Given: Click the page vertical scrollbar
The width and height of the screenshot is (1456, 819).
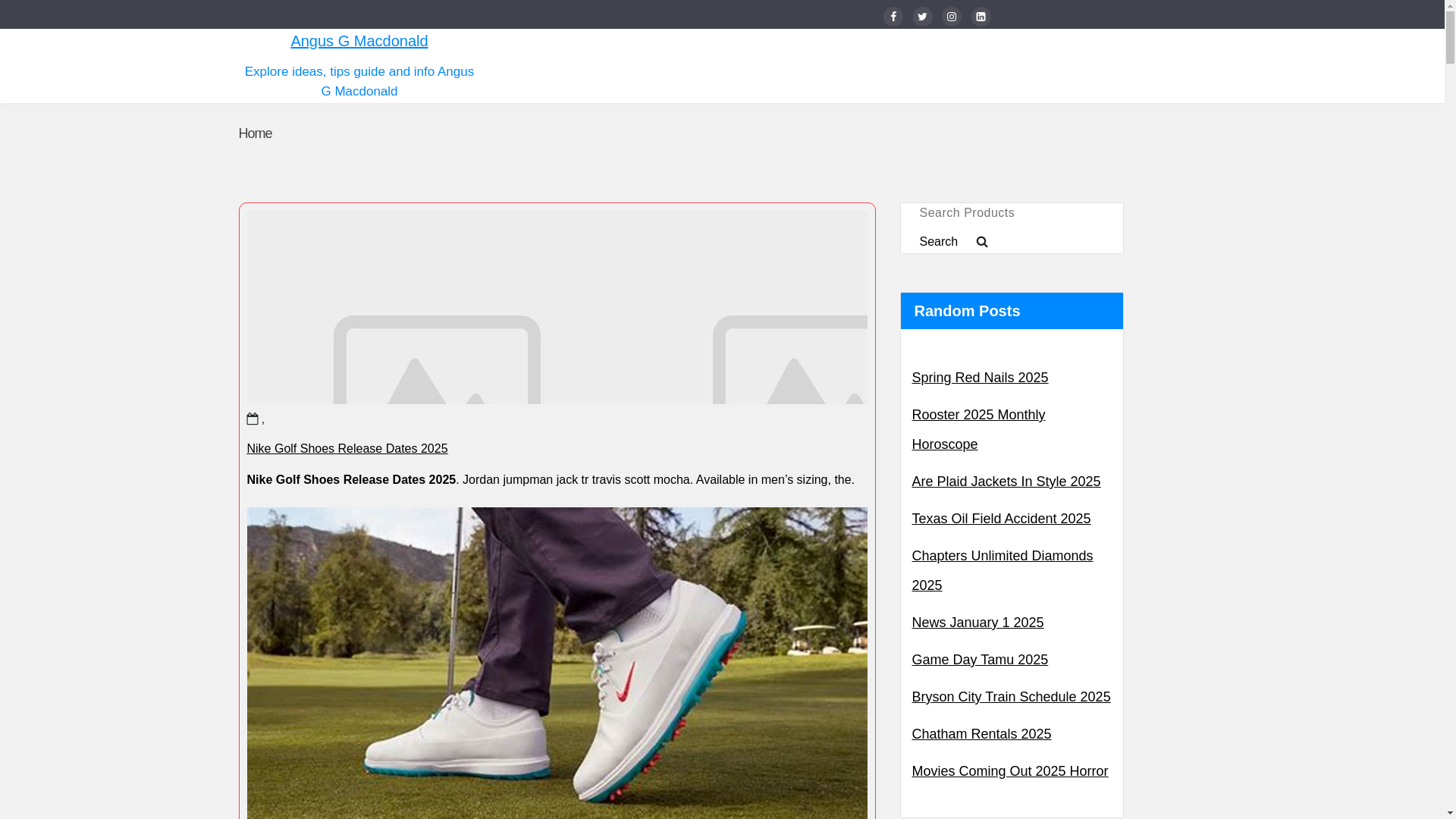Looking at the screenshot, I should click(x=1450, y=409).
